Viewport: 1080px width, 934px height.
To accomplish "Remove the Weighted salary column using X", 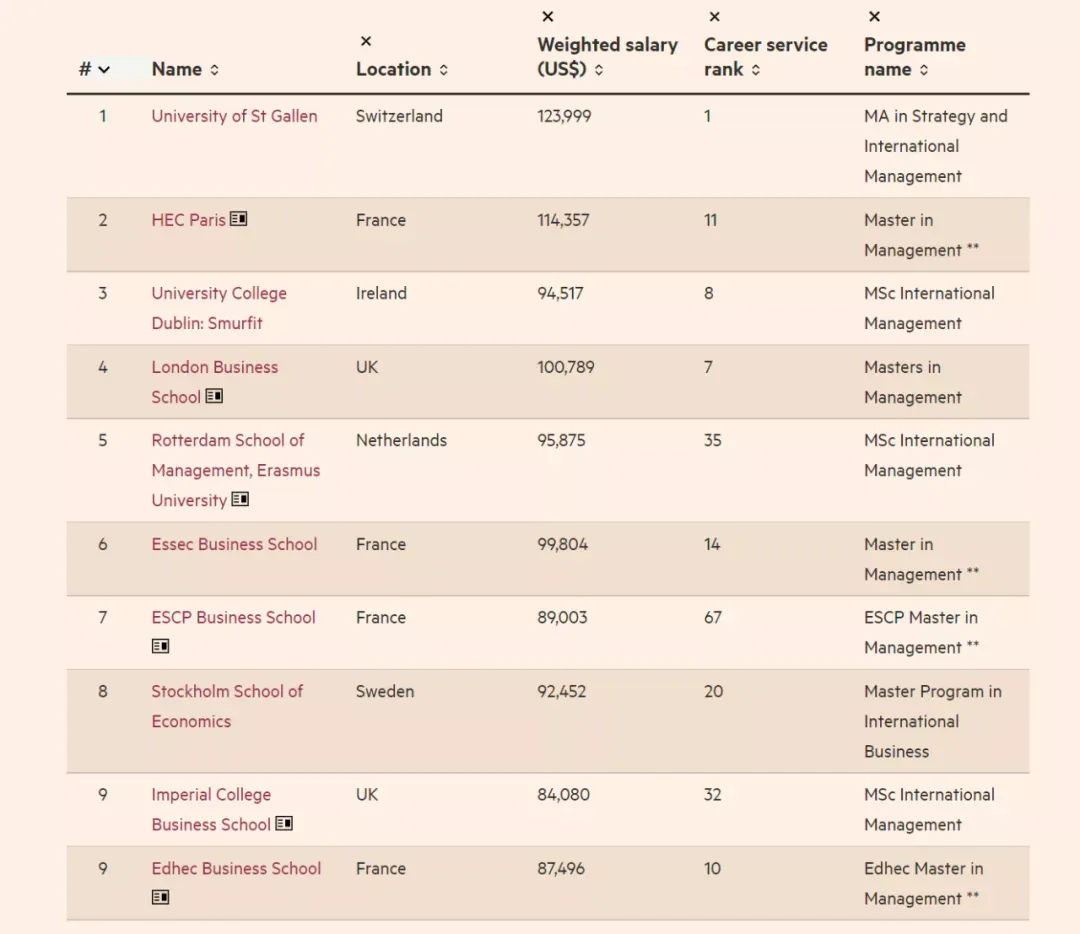I will pyautogui.click(x=548, y=17).
